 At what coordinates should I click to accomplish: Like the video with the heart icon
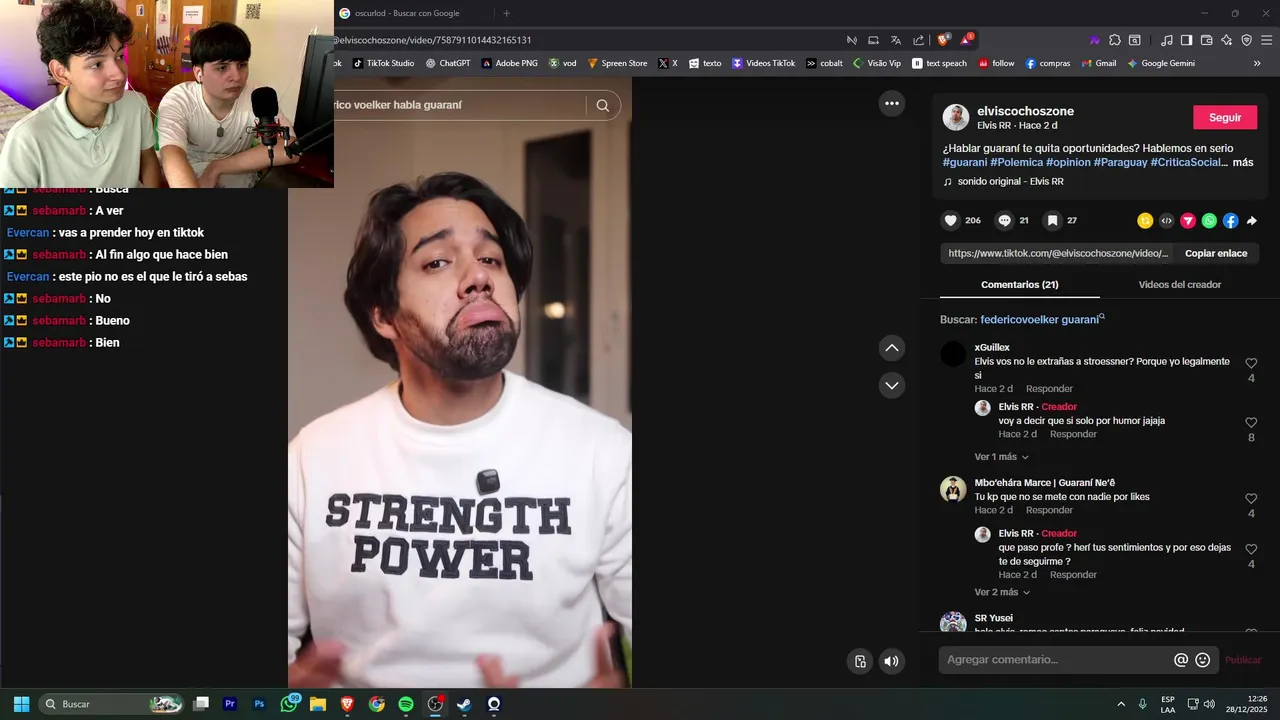(951, 221)
